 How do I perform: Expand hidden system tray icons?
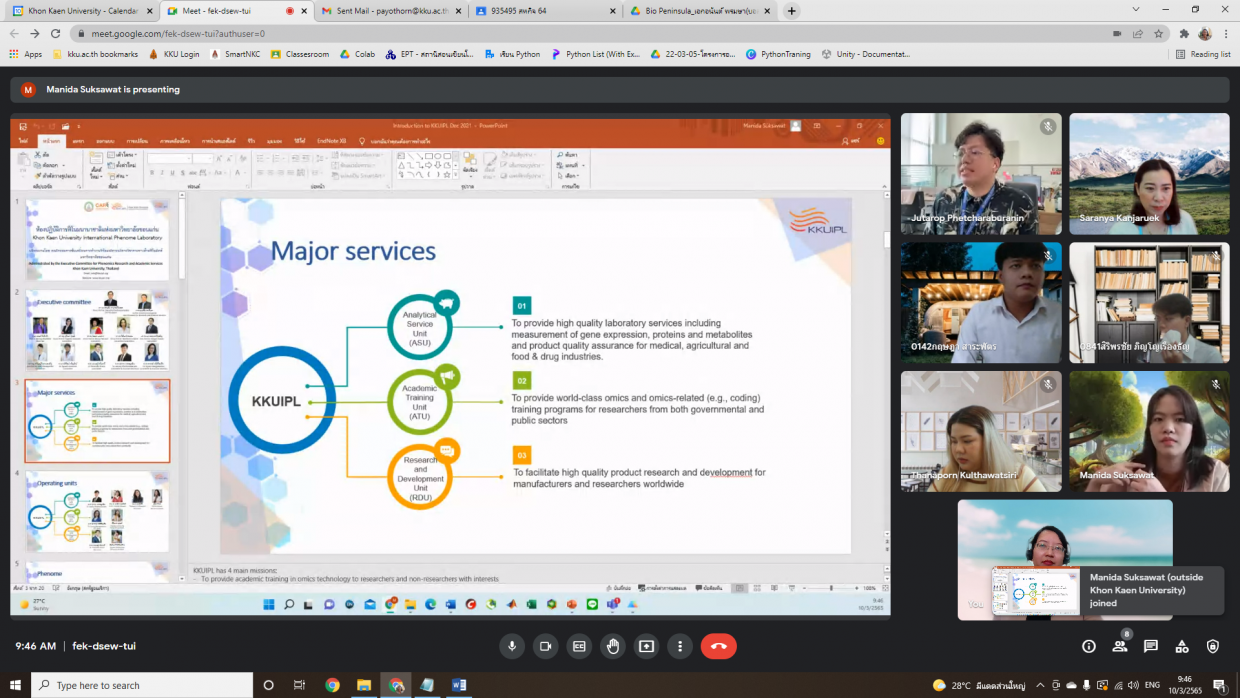pos(1041,686)
